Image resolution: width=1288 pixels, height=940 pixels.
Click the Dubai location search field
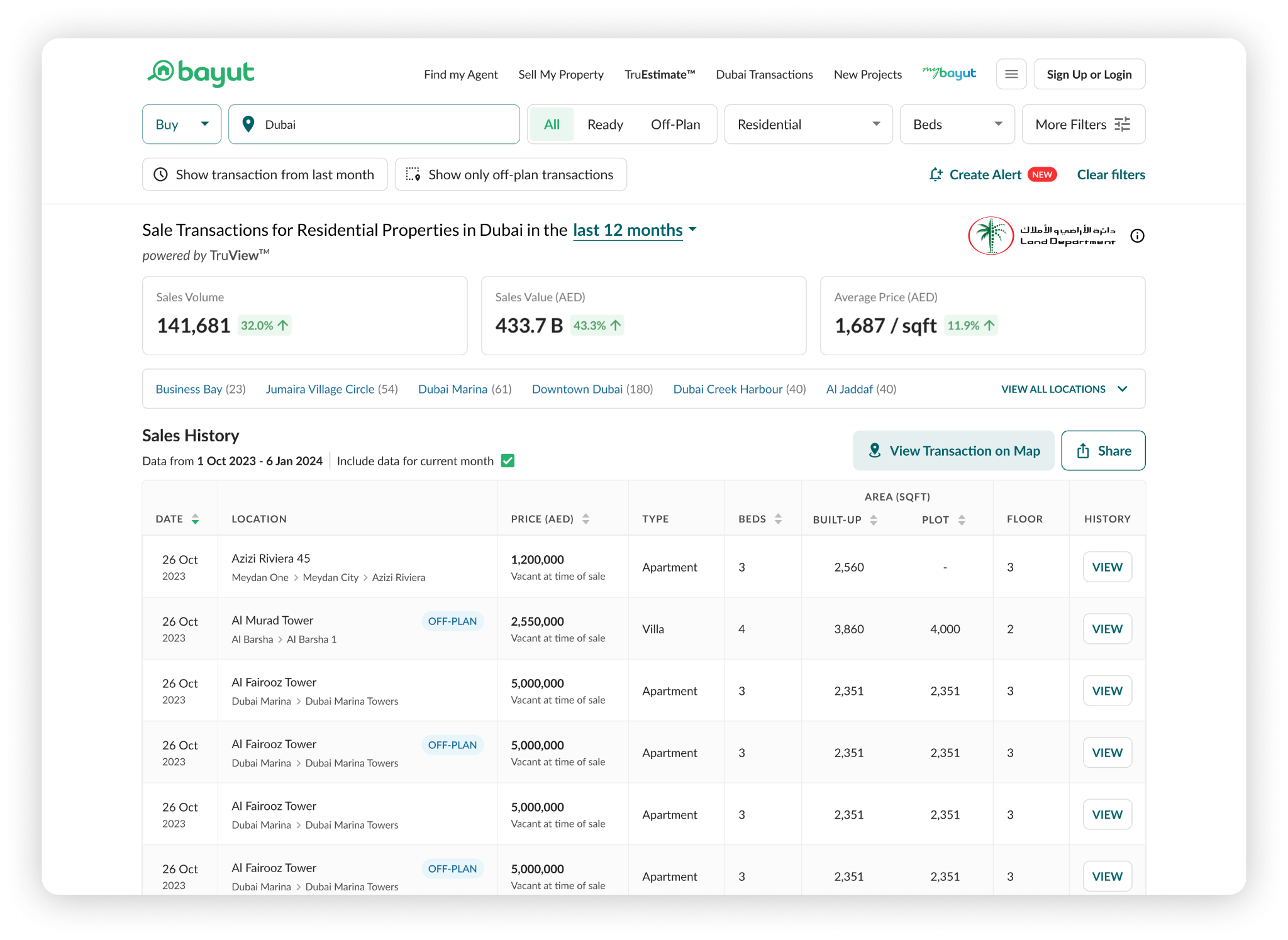click(374, 124)
